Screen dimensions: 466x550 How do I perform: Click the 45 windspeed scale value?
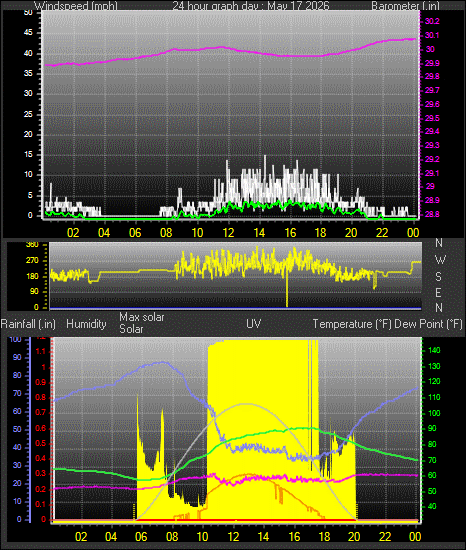point(28,33)
